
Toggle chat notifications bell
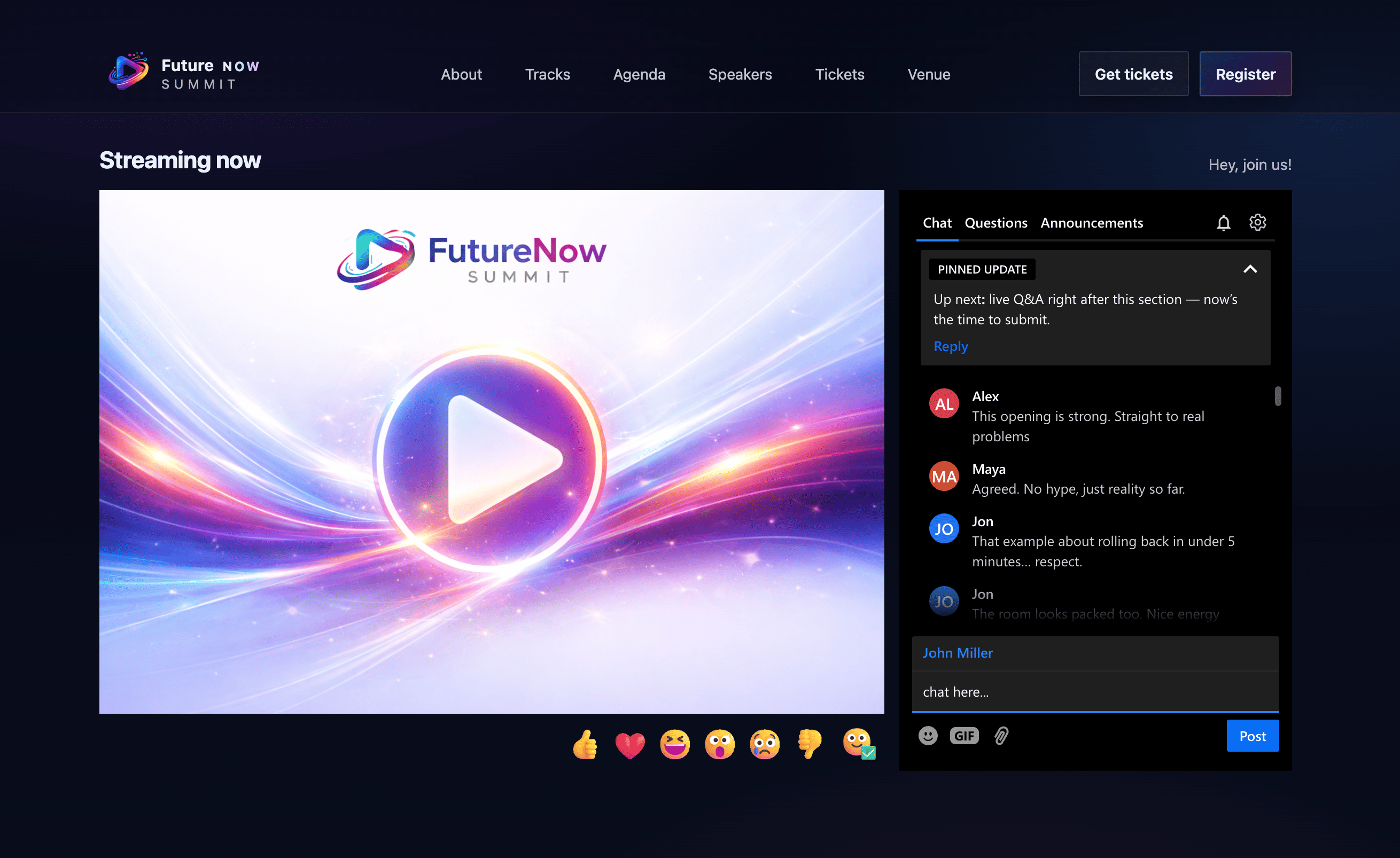(1223, 223)
